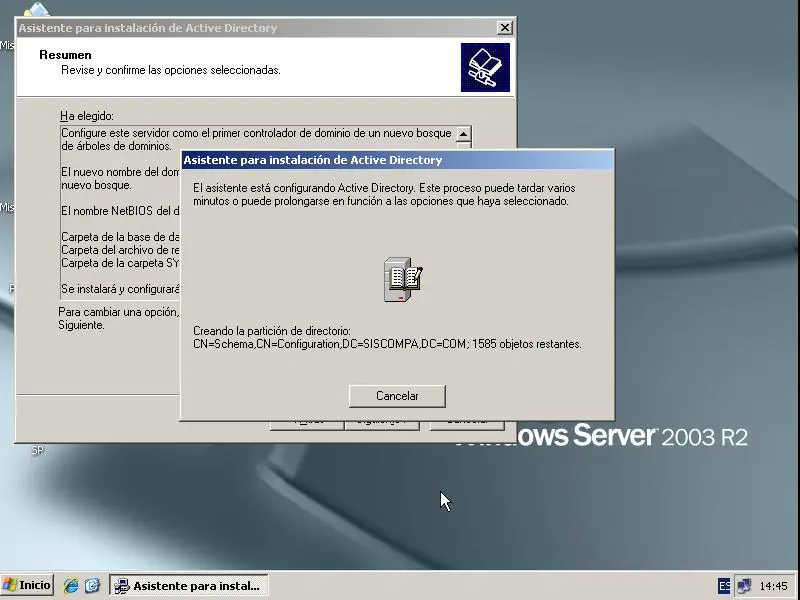This screenshot has width=800, height=600.
Task: Click the 'Carpeta del archivo de' summary line
Action: tap(120, 250)
